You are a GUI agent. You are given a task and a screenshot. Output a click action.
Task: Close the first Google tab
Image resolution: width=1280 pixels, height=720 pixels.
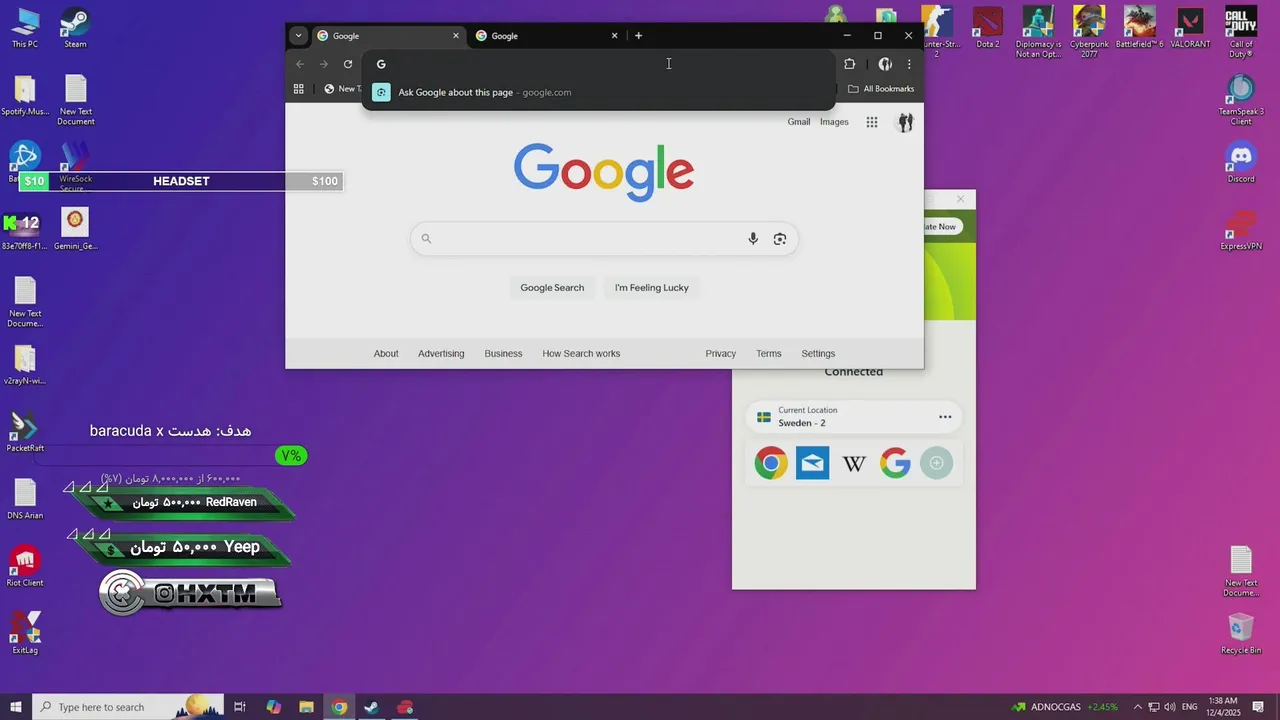click(456, 36)
